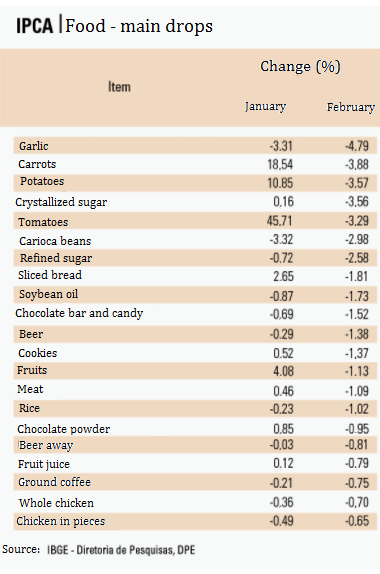This screenshot has width=380, height=574.
Task: Select the Carrots January value 18.54
Action: pyautogui.click(x=280, y=164)
